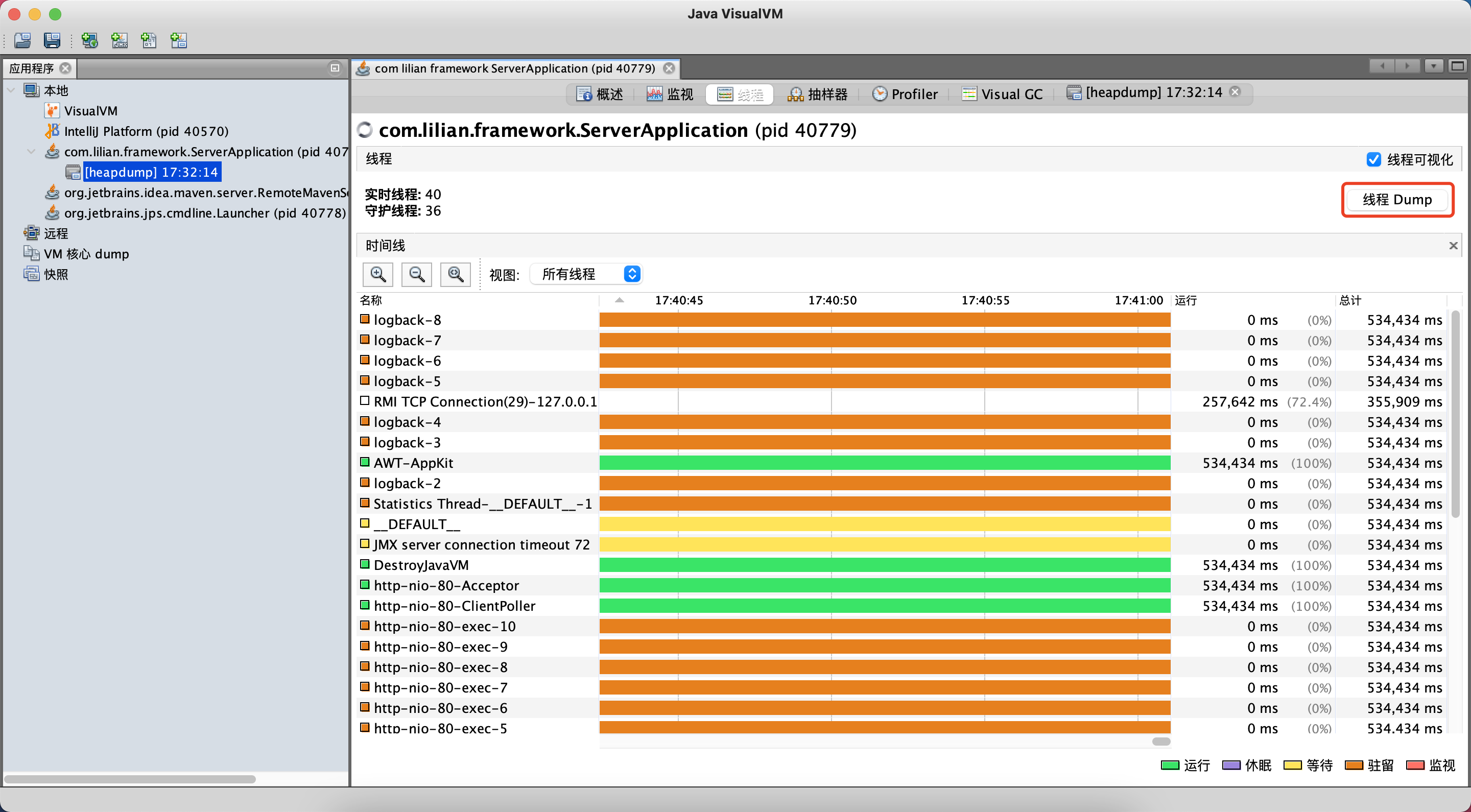The width and height of the screenshot is (1471, 812).
Task: Select the DestroyJavaVM thread row
Action: point(902,565)
